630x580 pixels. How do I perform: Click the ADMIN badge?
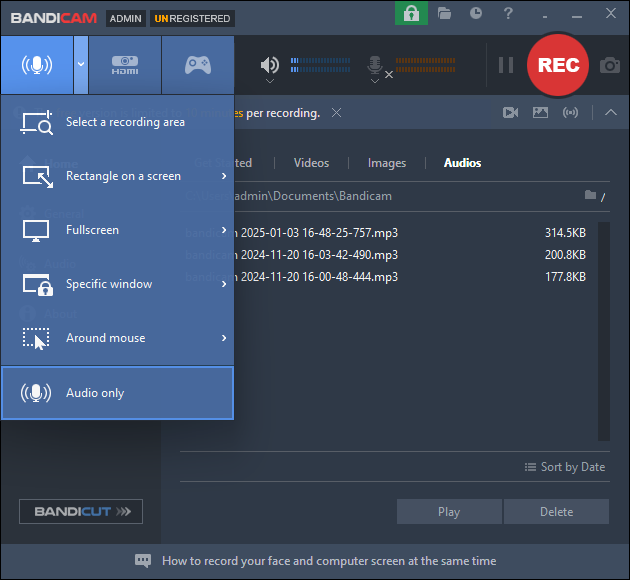coord(126,18)
